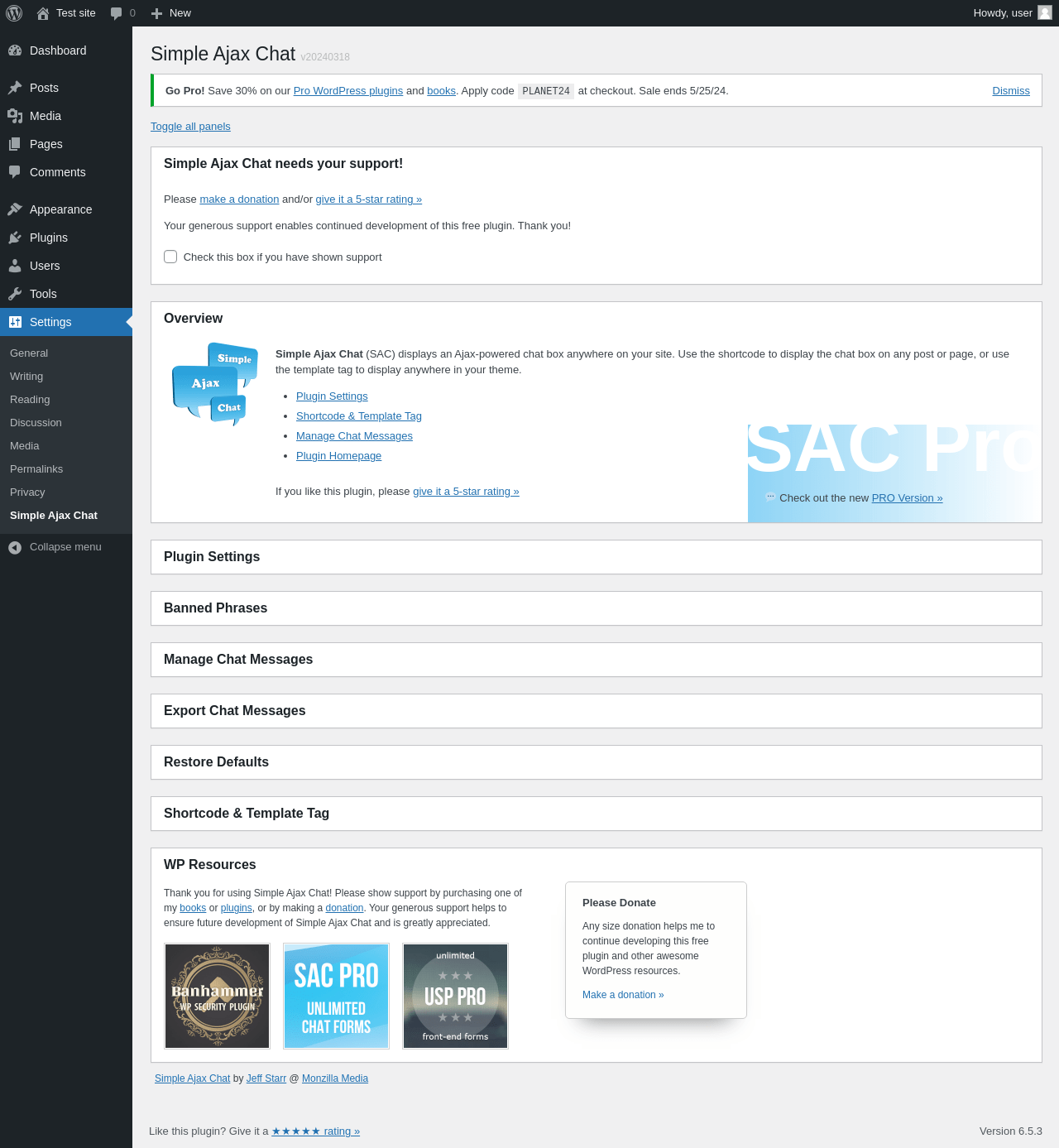Click the Tools wrench icon
Image resolution: width=1059 pixels, height=1148 pixels.
click(15, 294)
